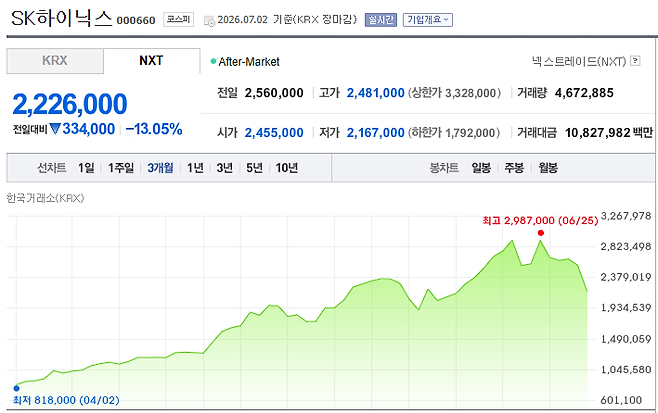Select the 3년 line chart
The width and height of the screenshot is (658, 413).
[x=225, y=168]
